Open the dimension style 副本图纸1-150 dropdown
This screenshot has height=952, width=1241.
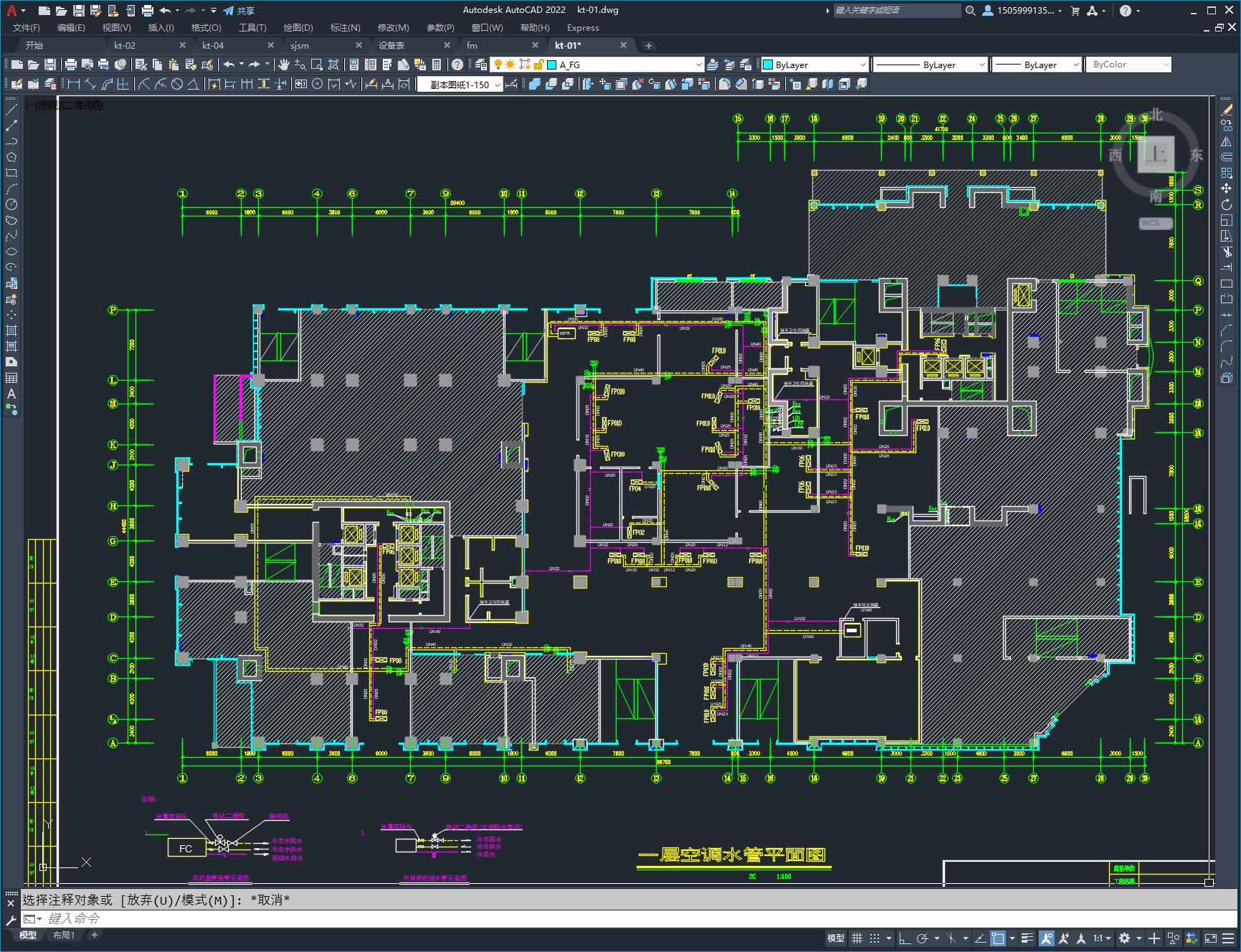460,85
